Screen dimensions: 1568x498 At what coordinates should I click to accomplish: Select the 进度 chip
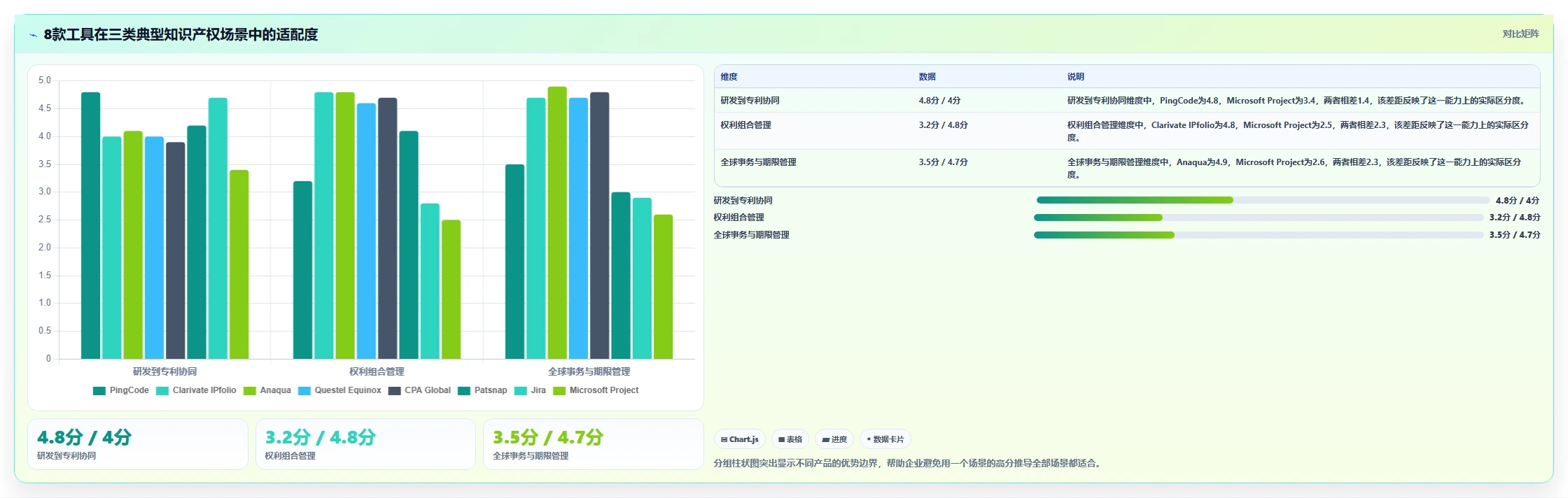834,439
